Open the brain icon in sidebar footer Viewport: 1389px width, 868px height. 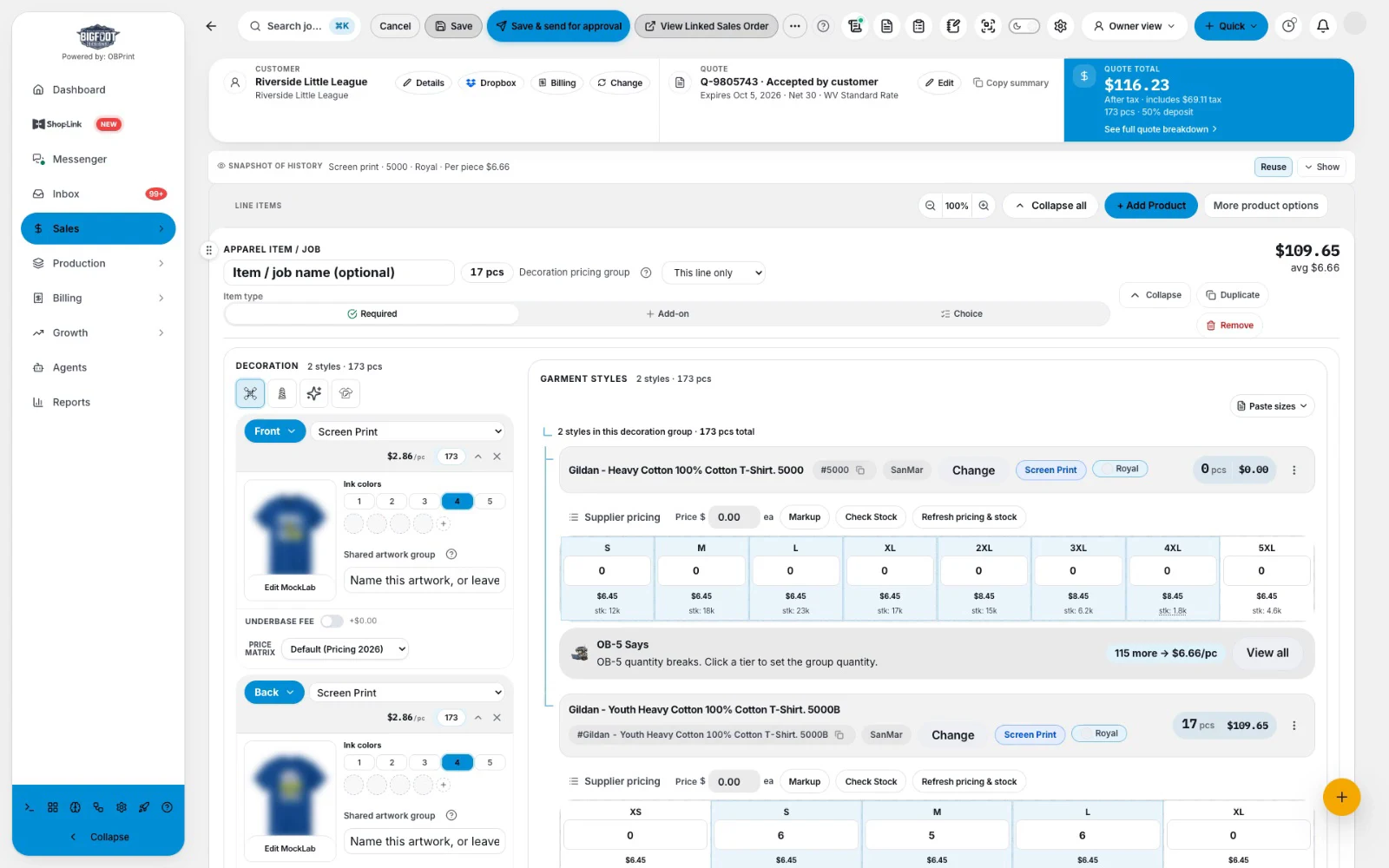click(x=76, y=807)
